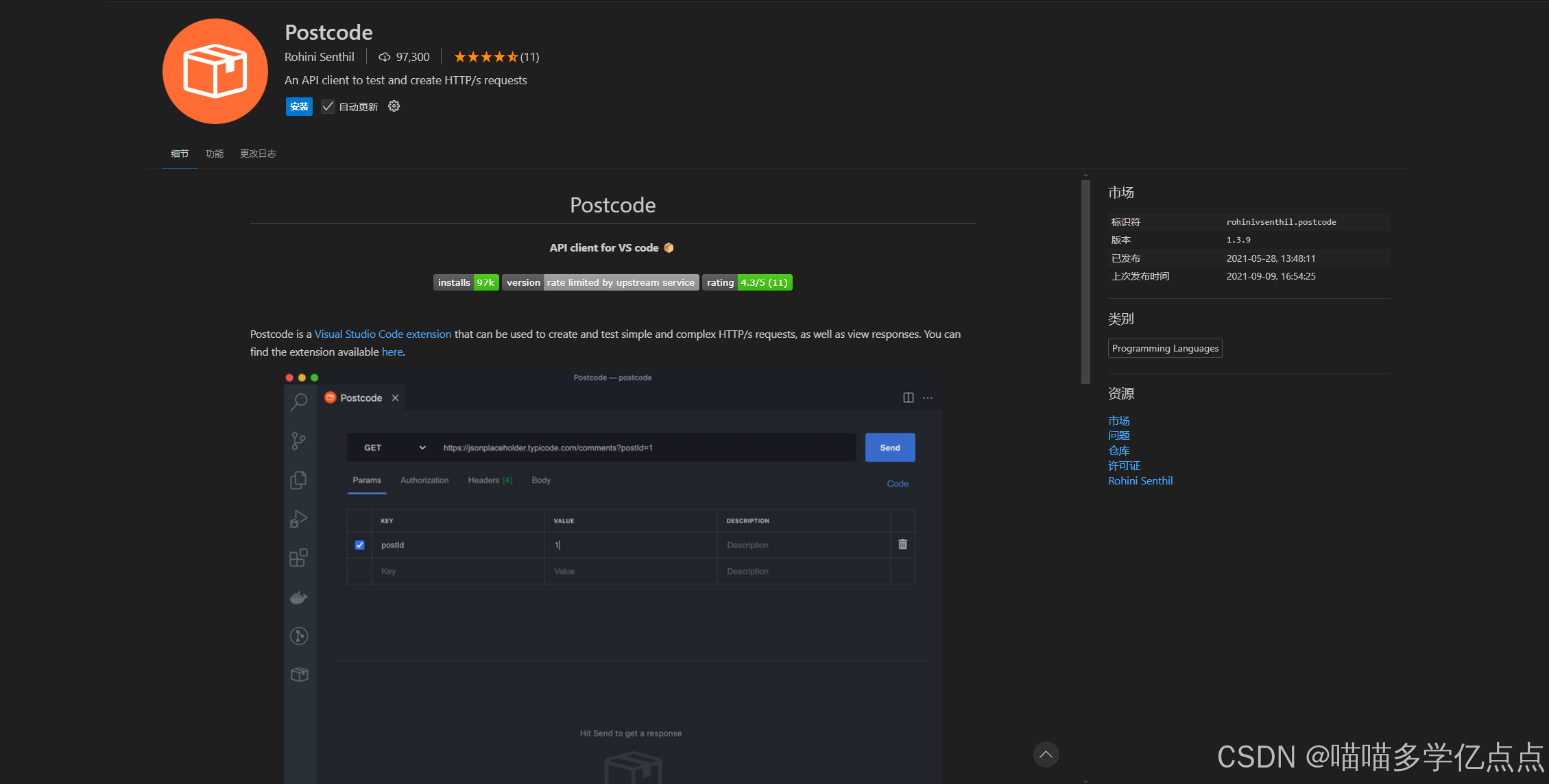The height and width of the screenshot is (784, 1549).
Task: Open the extension settings gear icon
Action: (394, 106)
